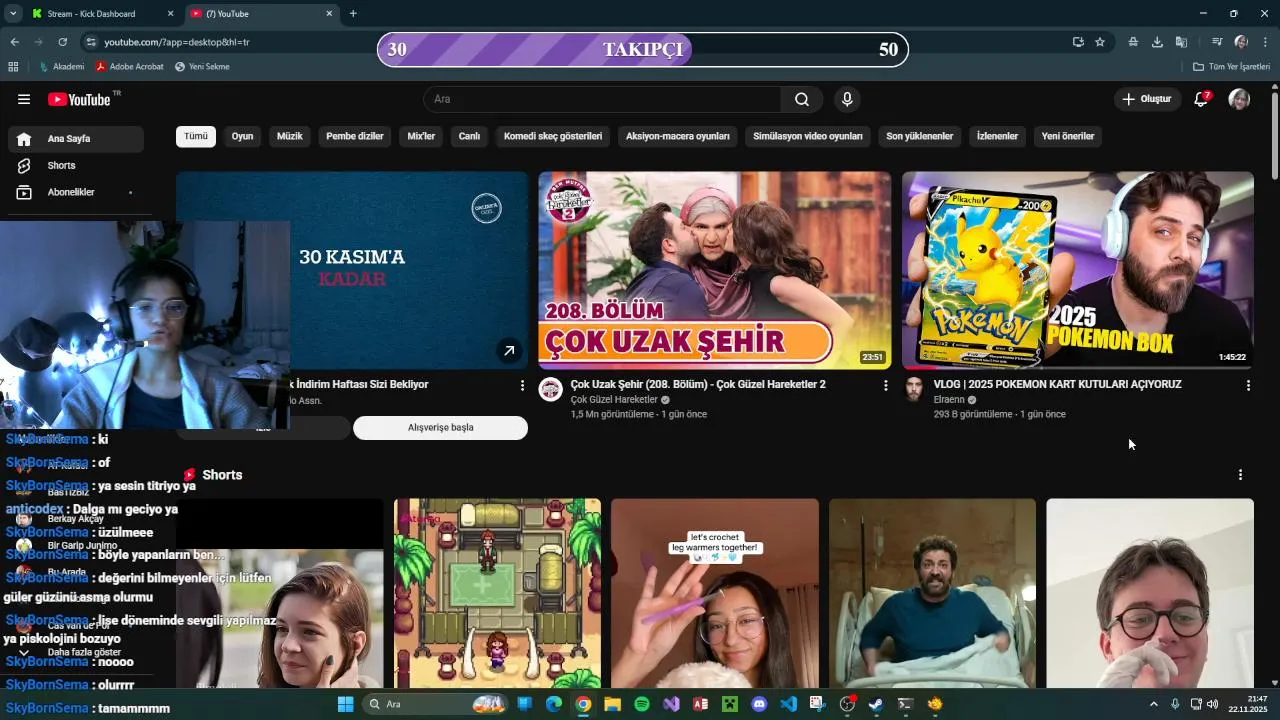Expand Daha fazla göster in sidebar
The height and width of the screenshot is (720, 1280).
pyautogui.click(x=76, y=652)
